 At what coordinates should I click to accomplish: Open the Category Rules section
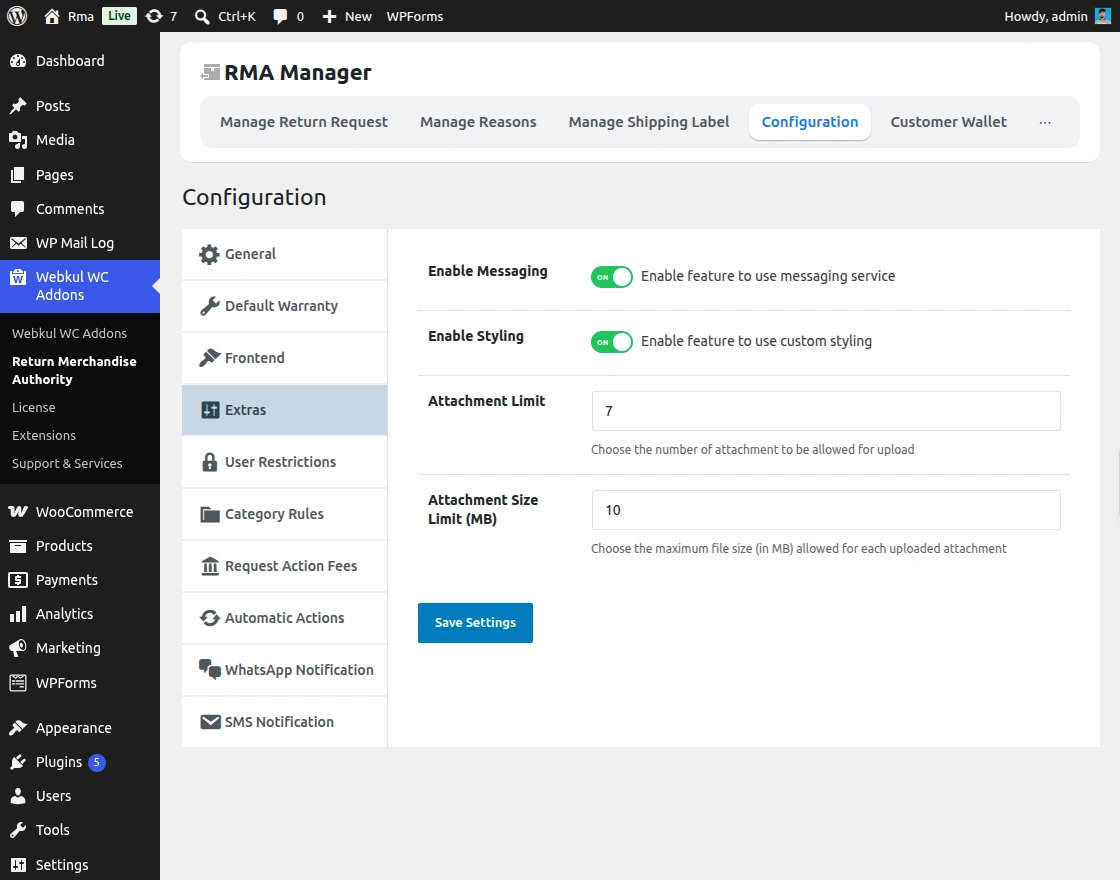click(x=284, y=514)
